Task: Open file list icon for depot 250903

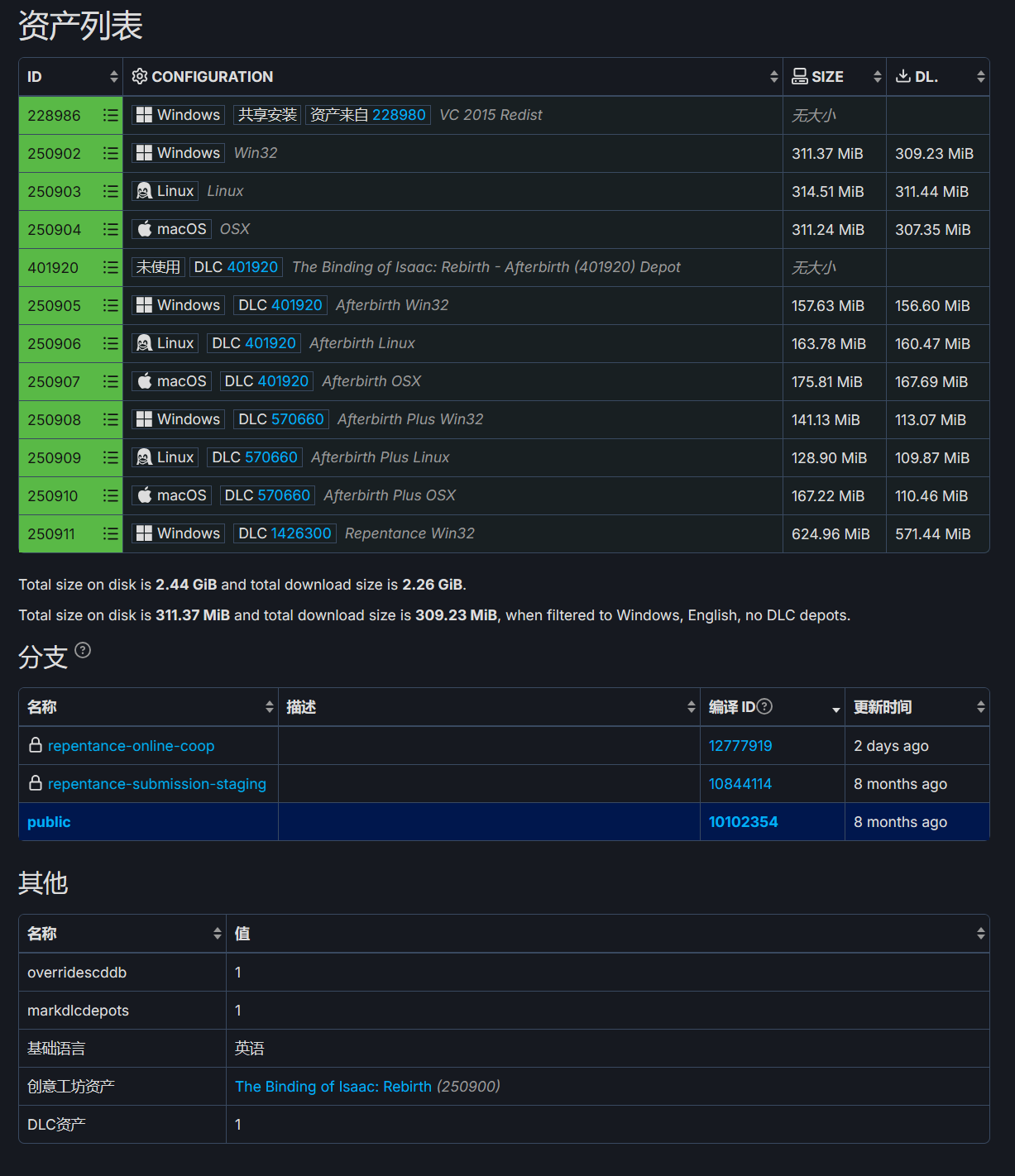Action: coord(110,191)
